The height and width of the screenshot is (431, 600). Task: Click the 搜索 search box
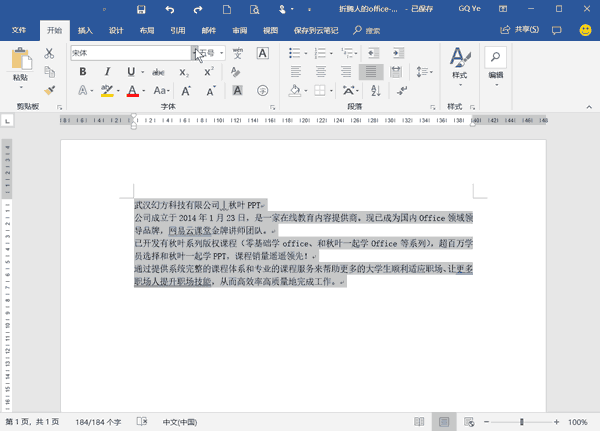point(367,30)
